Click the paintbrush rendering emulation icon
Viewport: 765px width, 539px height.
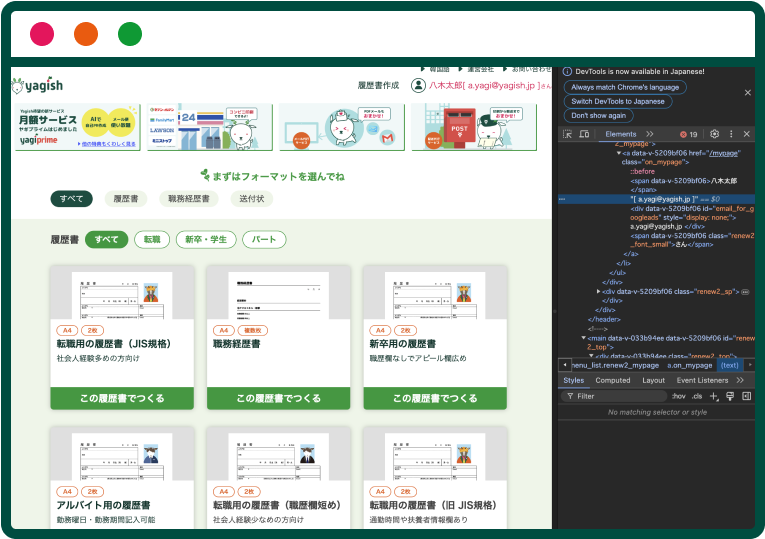(730, 396)
